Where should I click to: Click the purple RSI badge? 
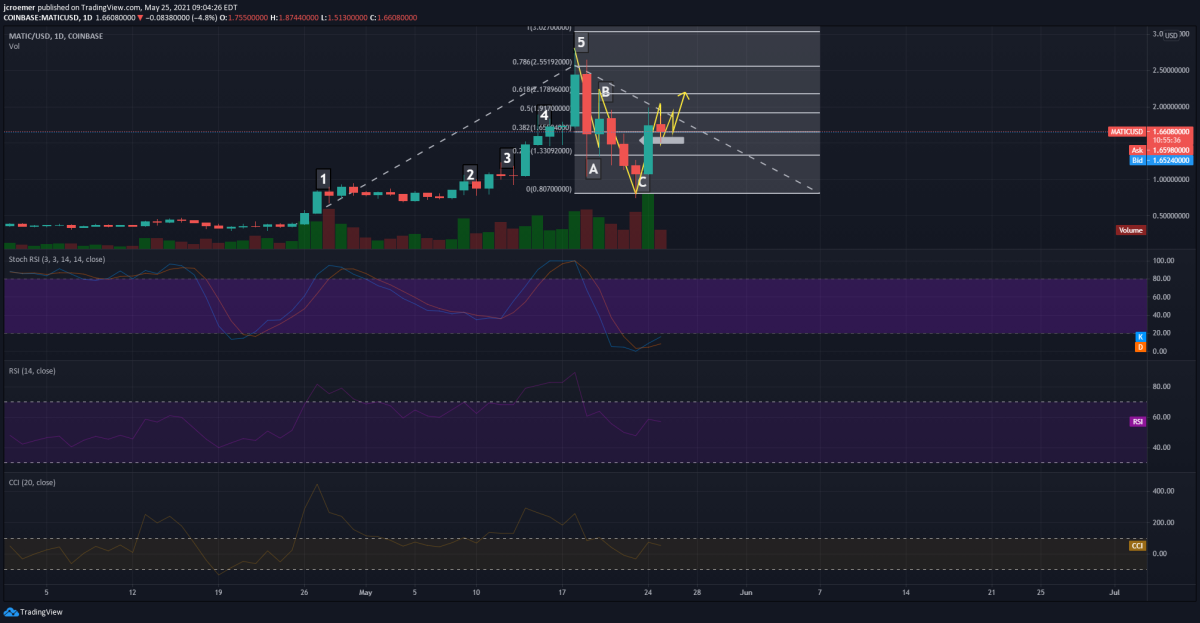point(1137,422)
